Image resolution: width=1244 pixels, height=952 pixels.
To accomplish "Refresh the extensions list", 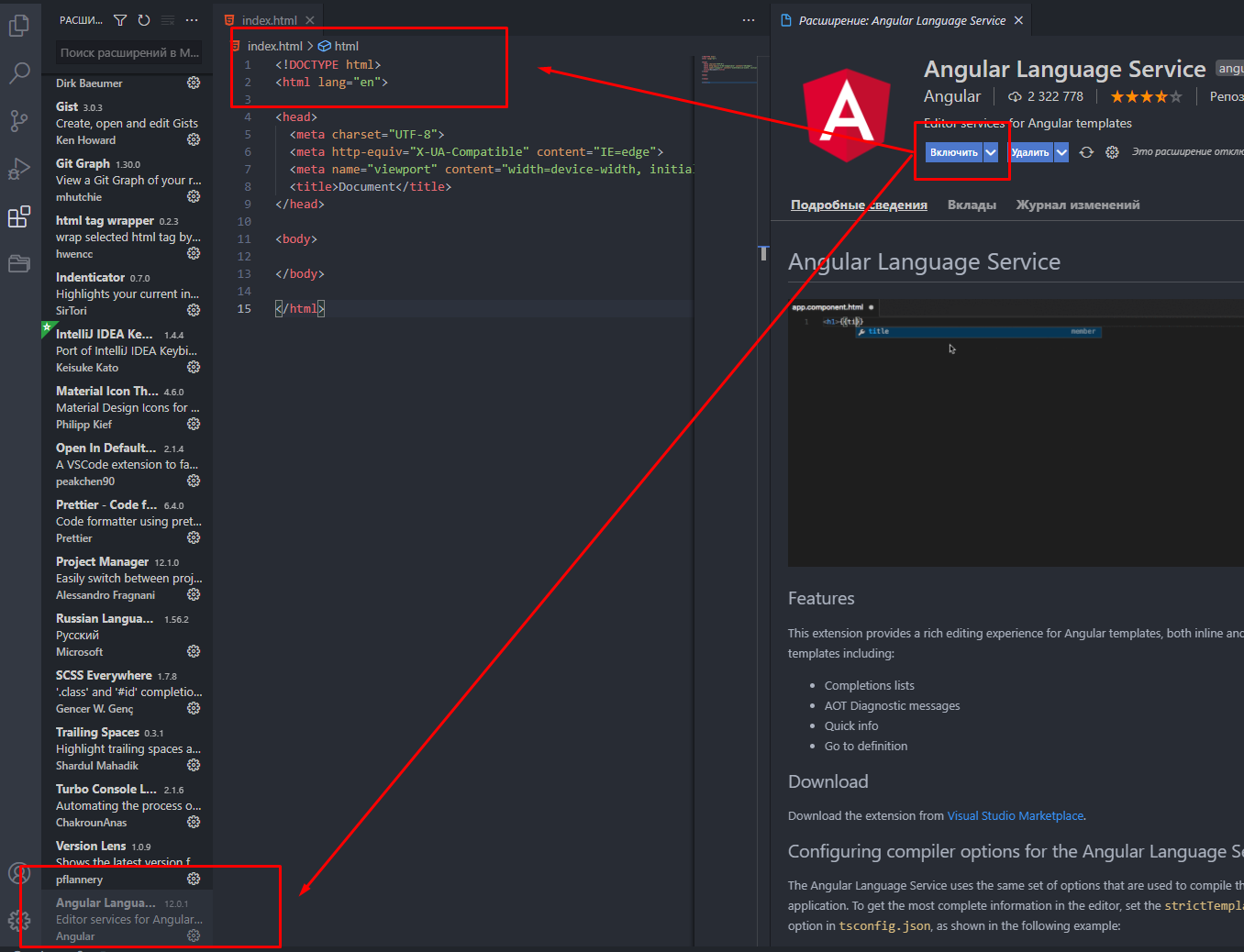I will tap(144, 20).
